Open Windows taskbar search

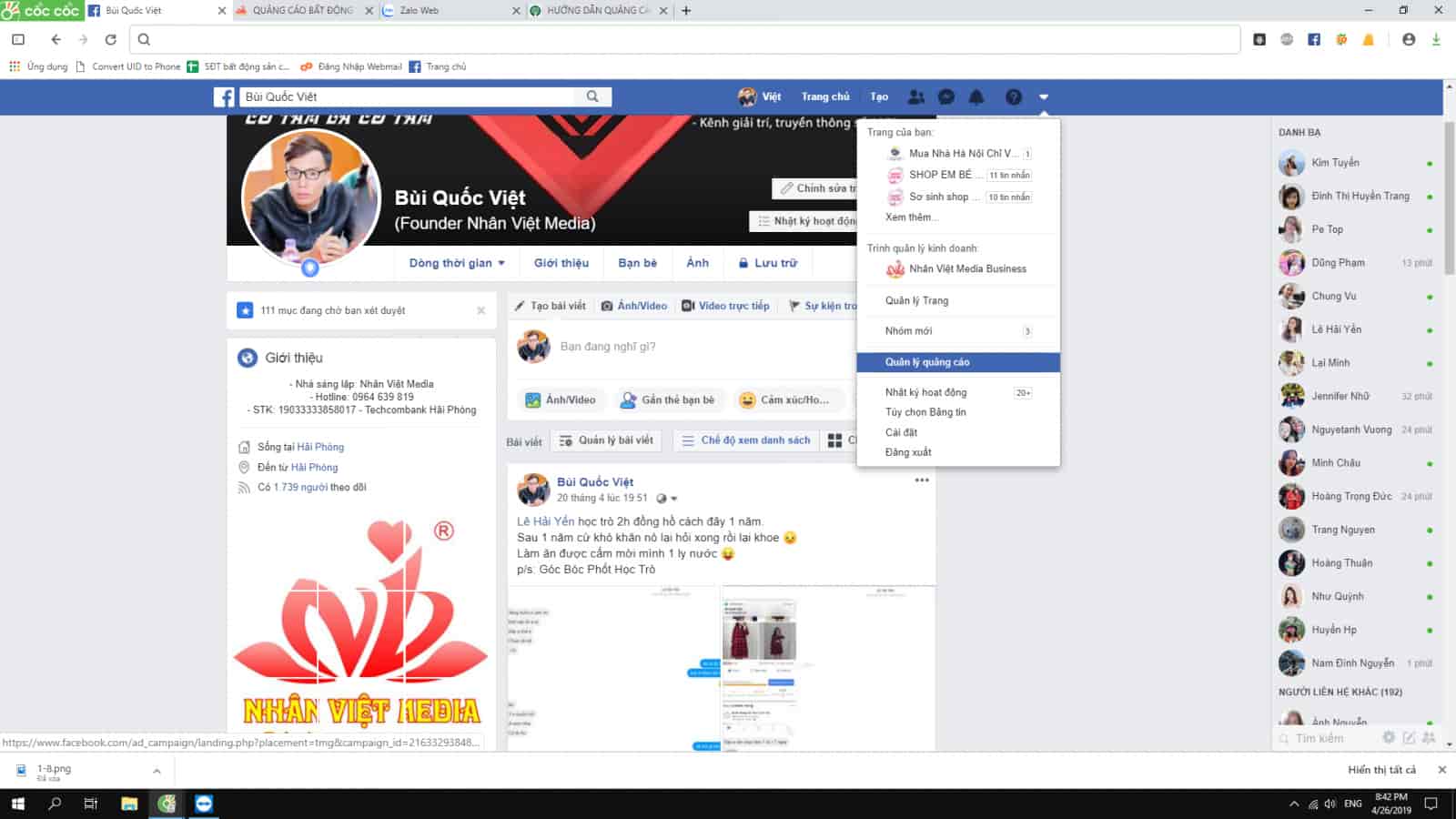point(55,804)
